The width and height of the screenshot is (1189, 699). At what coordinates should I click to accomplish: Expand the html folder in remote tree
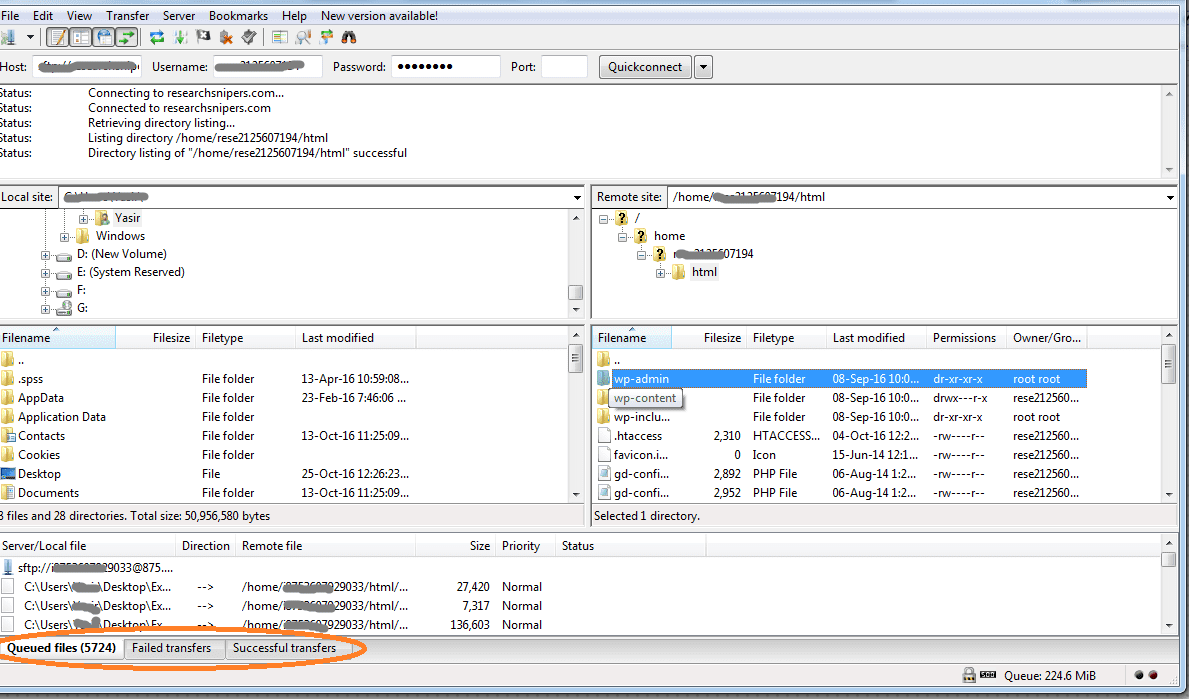pyautogui.click(x=661, y=273)
